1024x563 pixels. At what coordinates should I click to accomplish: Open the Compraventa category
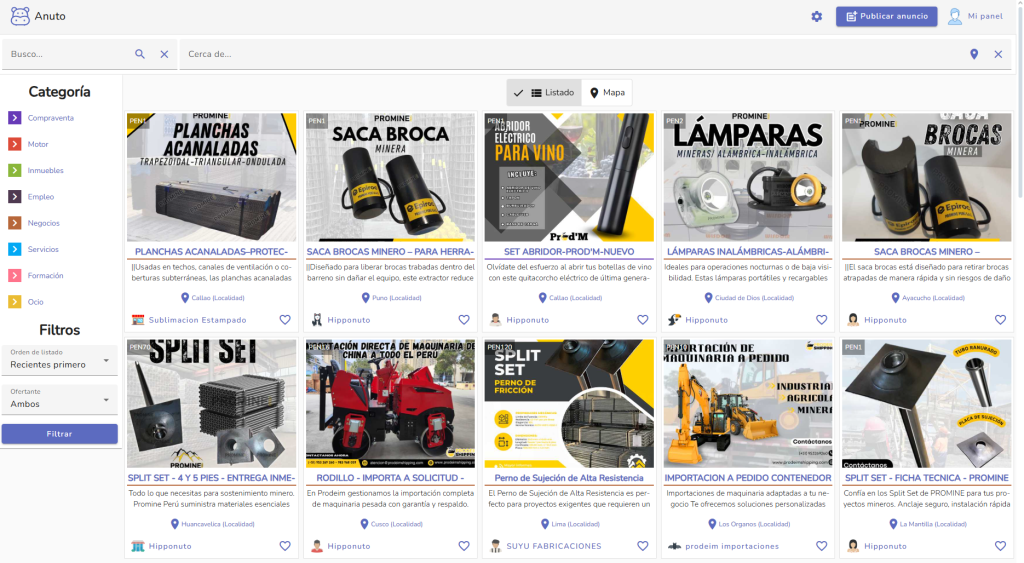coord(50,118)
